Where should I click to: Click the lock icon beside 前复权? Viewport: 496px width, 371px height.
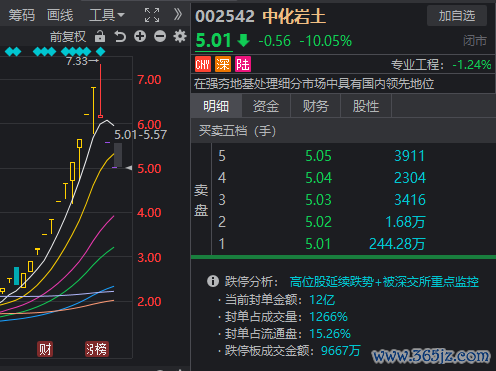tap(100, 36)
